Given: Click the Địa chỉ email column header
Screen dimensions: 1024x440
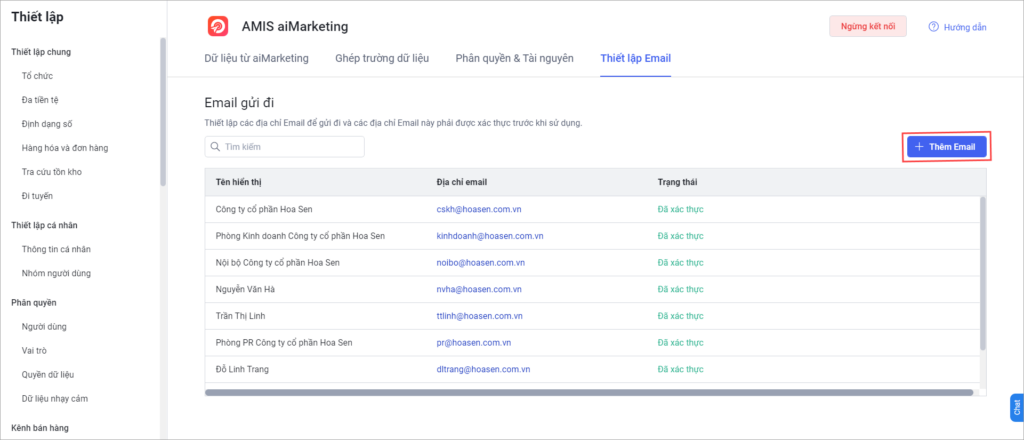Looking at the screenshot, I should 463,181.
